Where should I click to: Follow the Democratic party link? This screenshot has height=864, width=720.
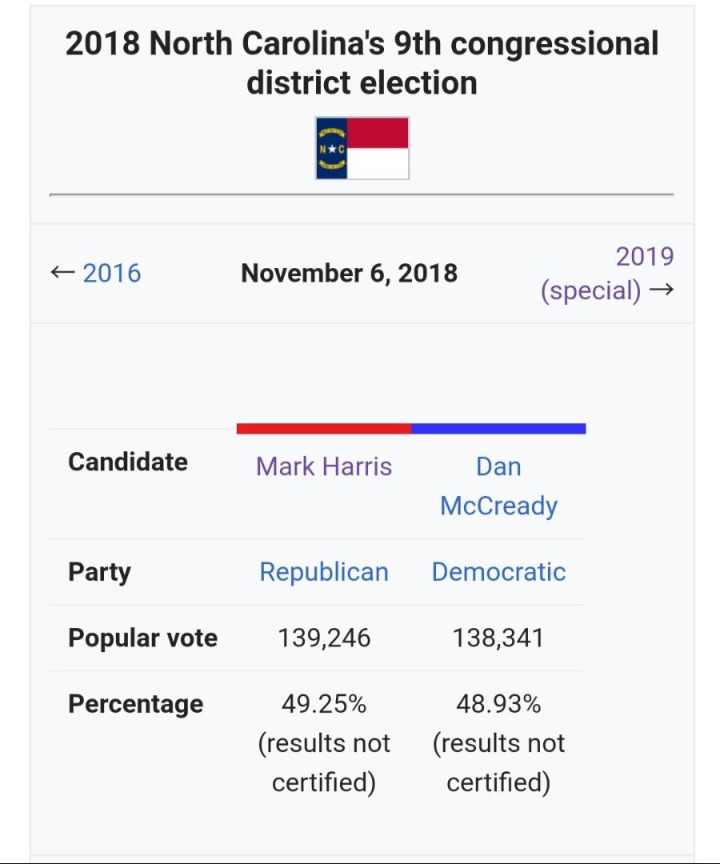tap(498, 572)
